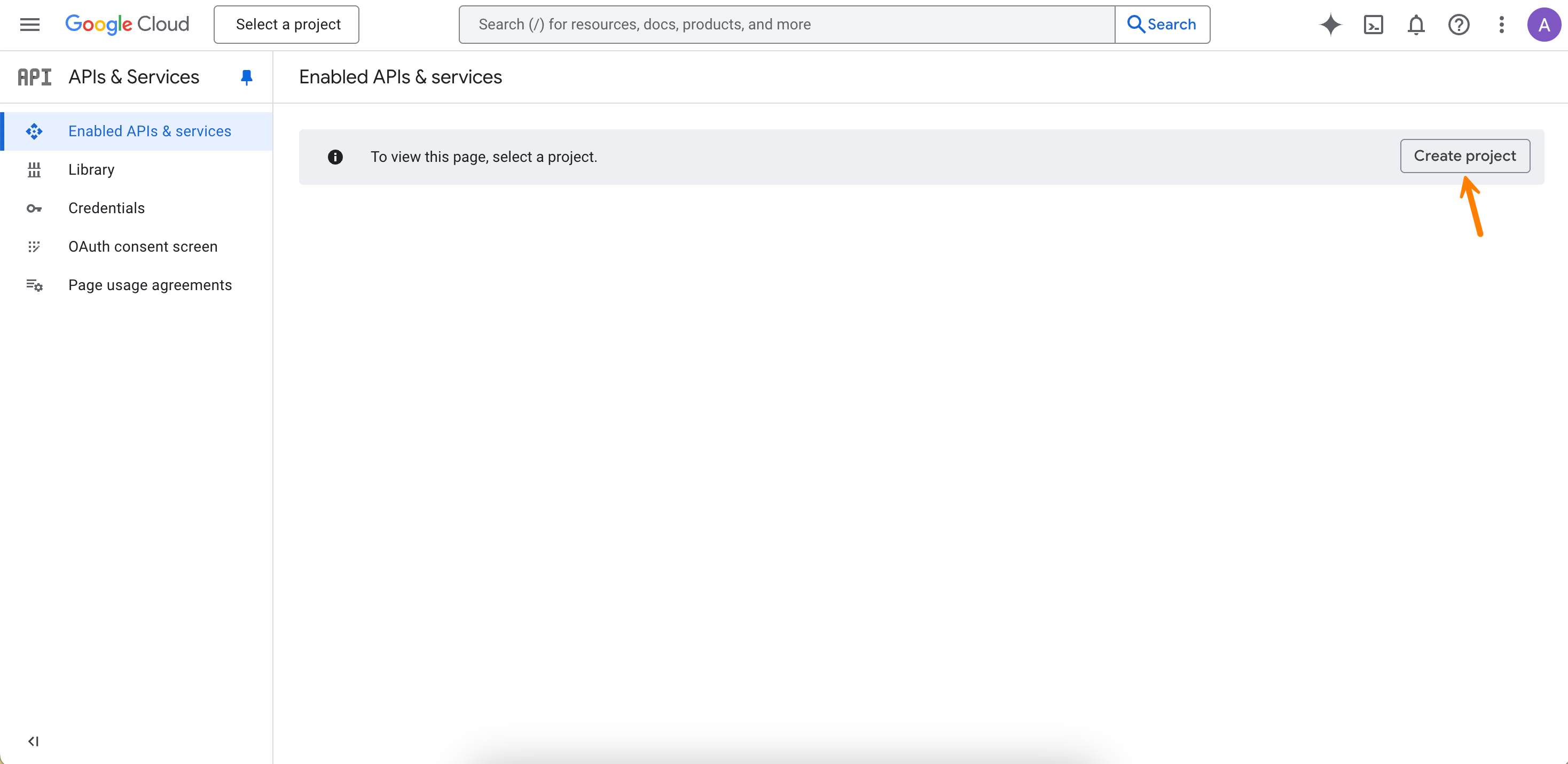1568x764 pixels.
Task: Activate Cloud Shell terminal icon
Action: [x=1373, y=25]
